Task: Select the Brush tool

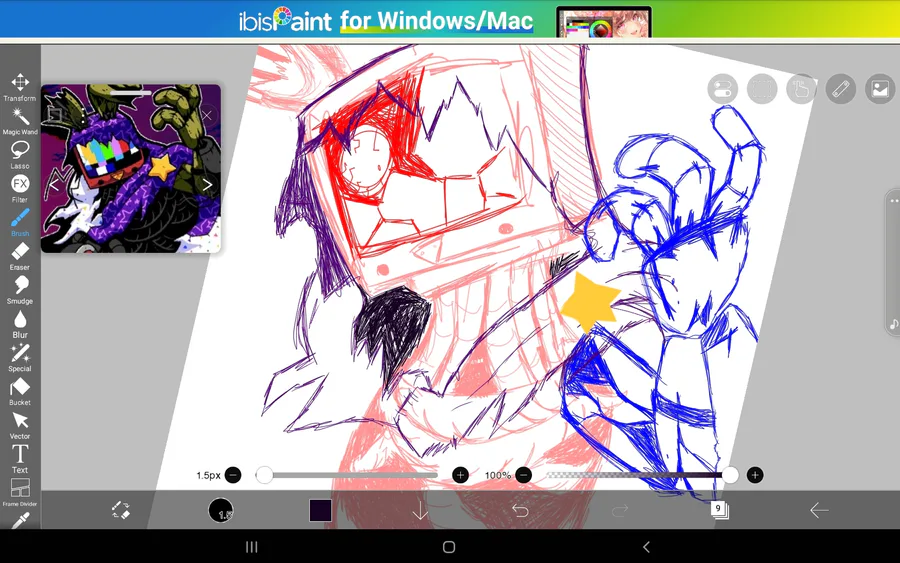Action: pos(20,223)
